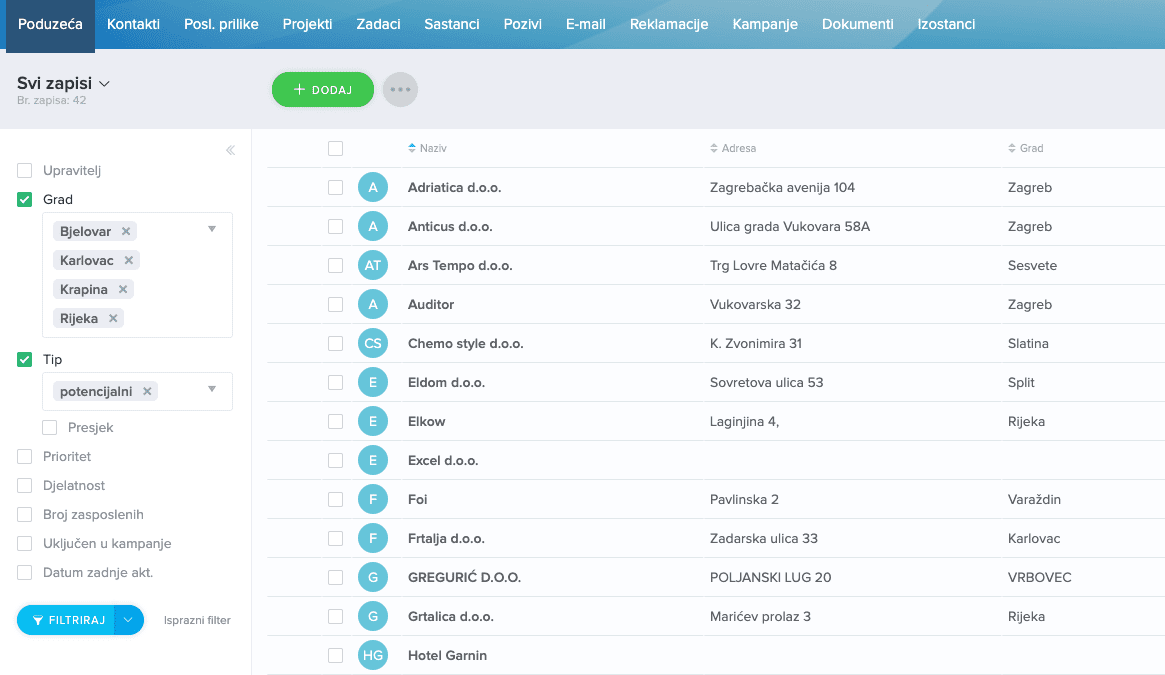Image resolution: width=1165 pixels, height=675 pixels.
Task: Apply filters with FILTRIRAJ button
Action: point(66,620)
